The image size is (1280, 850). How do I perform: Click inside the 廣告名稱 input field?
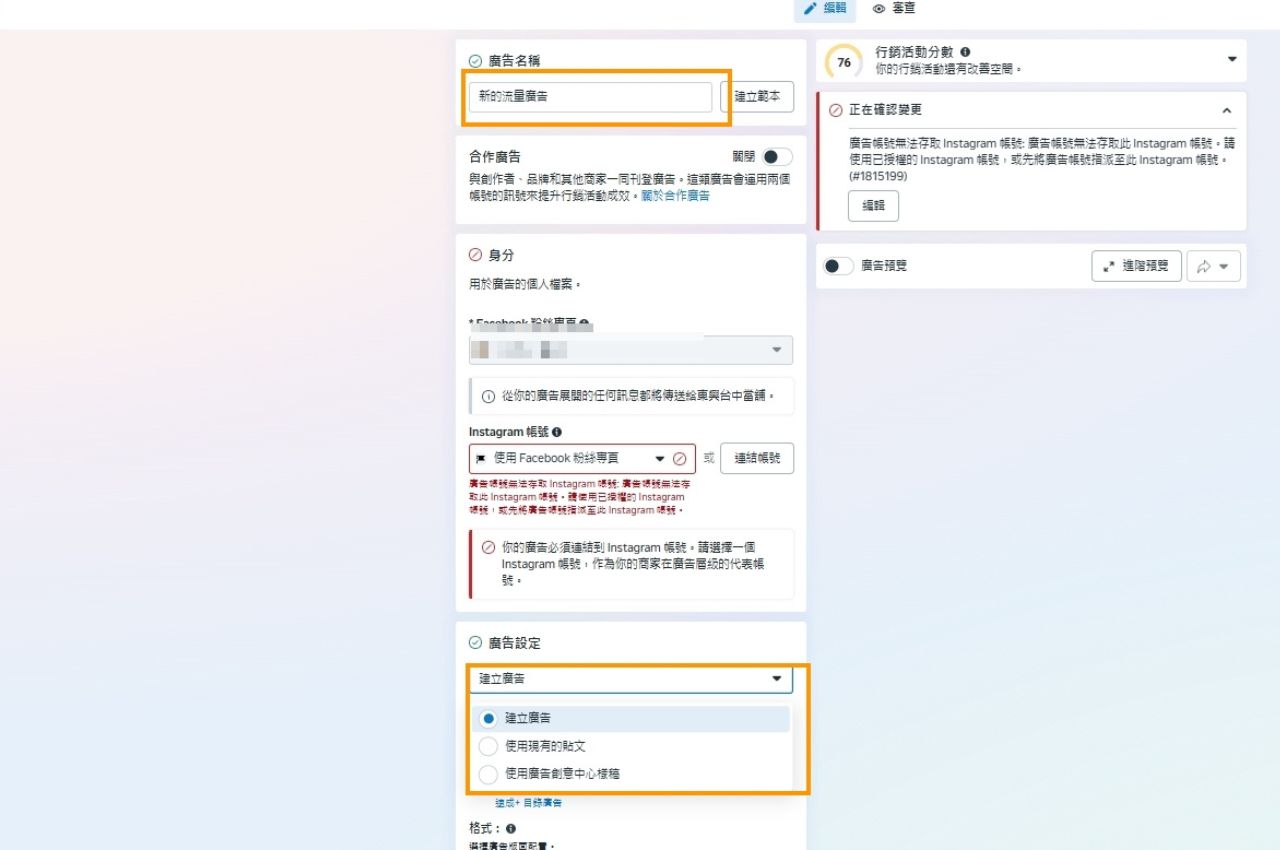[x=590, y=97]
